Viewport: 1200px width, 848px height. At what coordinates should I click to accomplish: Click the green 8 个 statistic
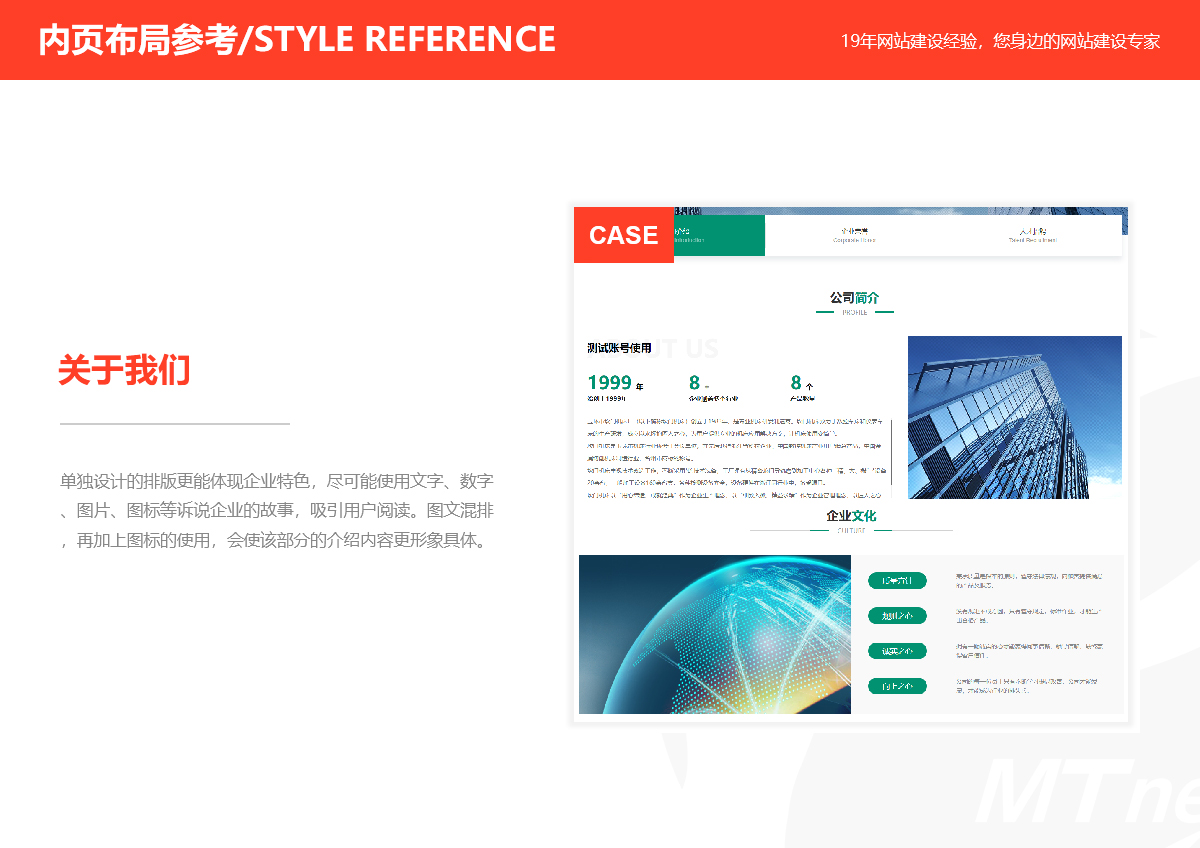tap(802, 383)
